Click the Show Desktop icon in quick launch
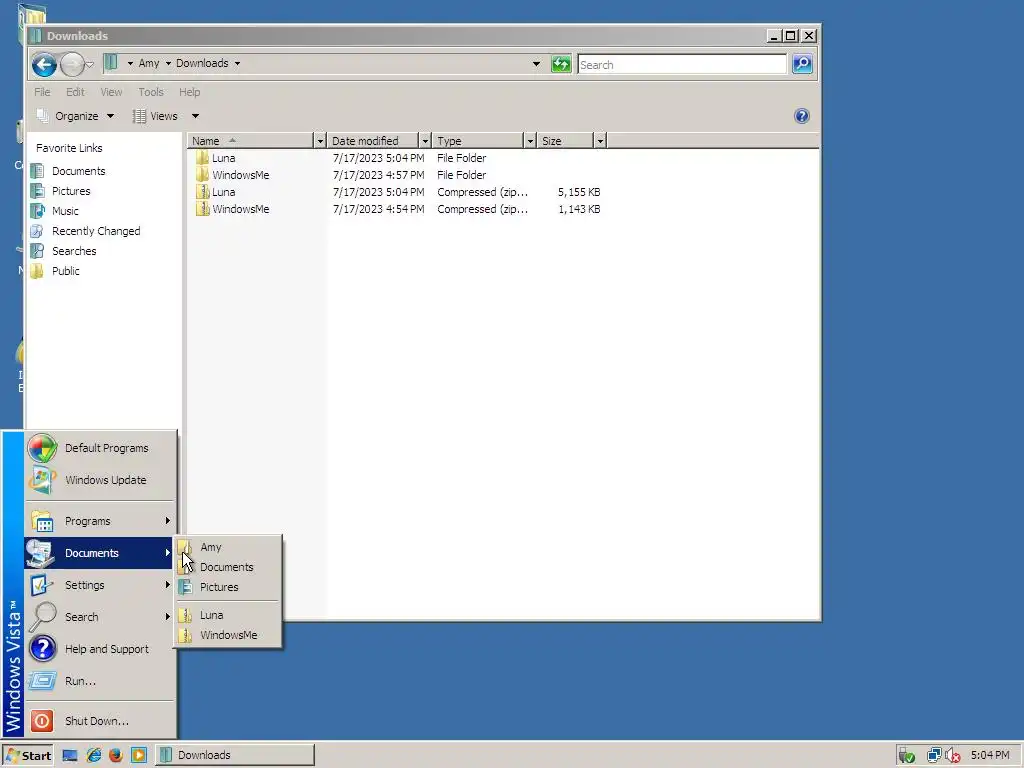 [70, 756]
